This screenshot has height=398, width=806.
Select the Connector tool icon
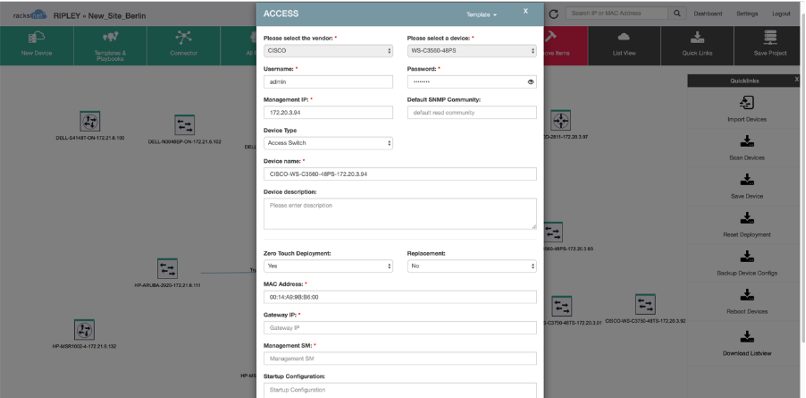[x=184, y=38]
